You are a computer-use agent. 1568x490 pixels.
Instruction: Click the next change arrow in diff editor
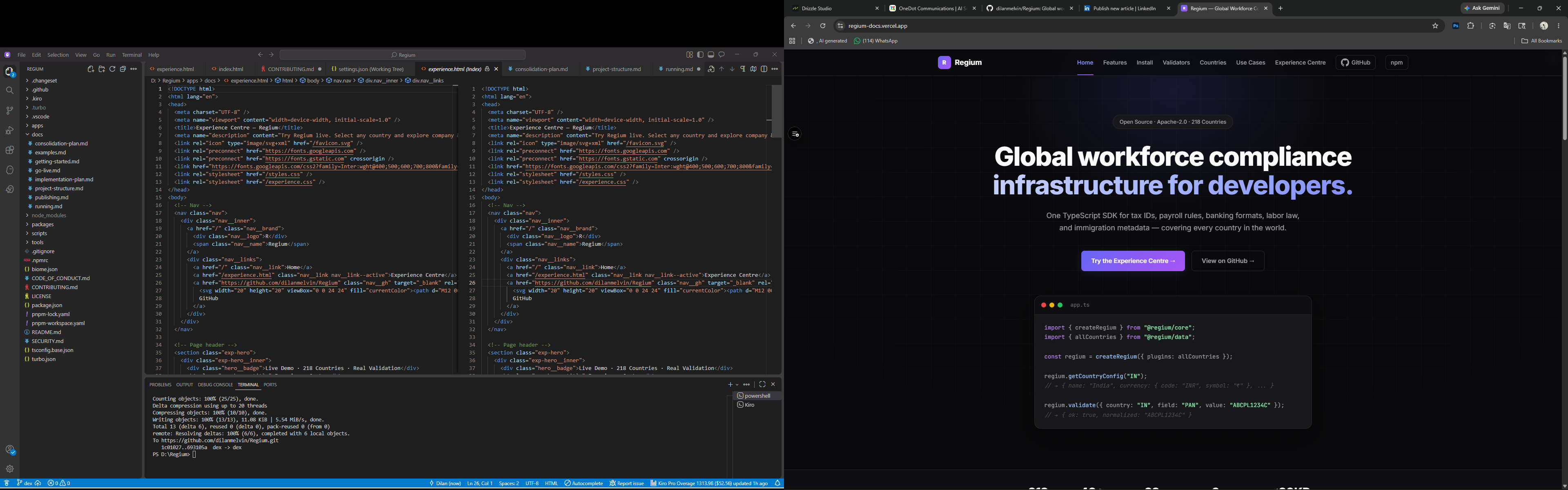[732, 69]
